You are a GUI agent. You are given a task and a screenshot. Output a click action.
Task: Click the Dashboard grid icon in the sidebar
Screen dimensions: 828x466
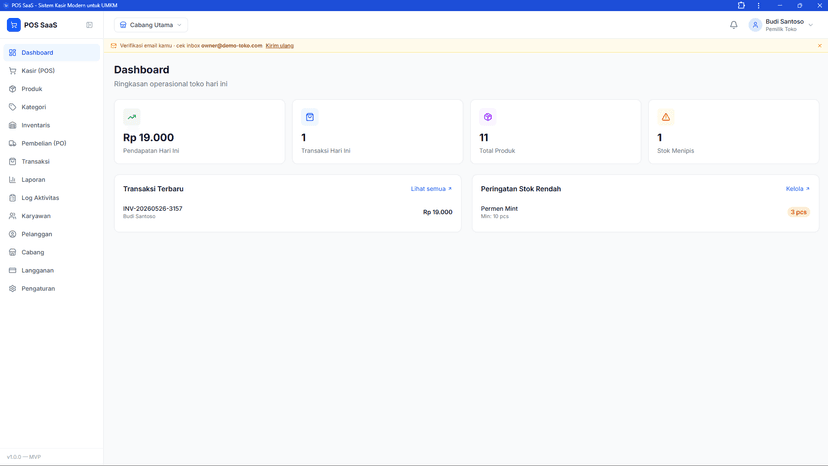(x=13, y=52)
